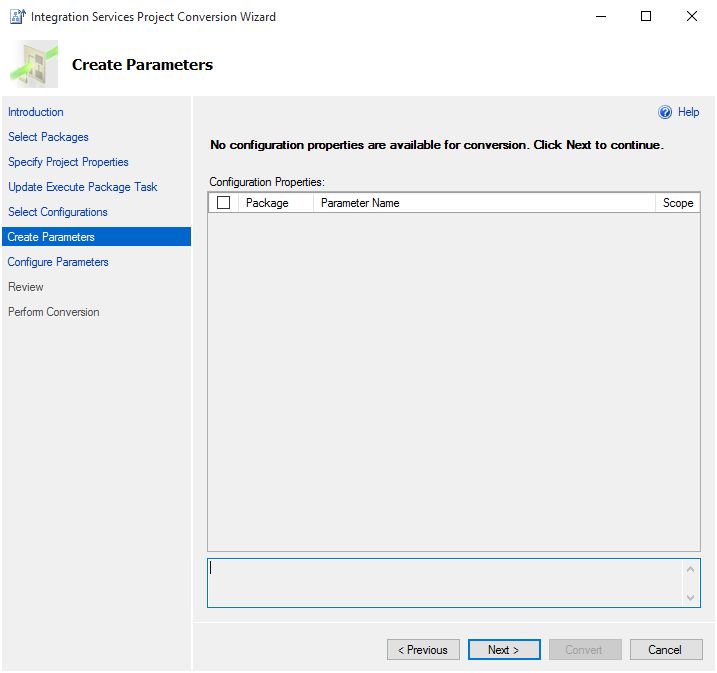Cancel the conversion wizard
Image resolution: width=717 pixels, height=673 pixels.
[x=666, y=650]
